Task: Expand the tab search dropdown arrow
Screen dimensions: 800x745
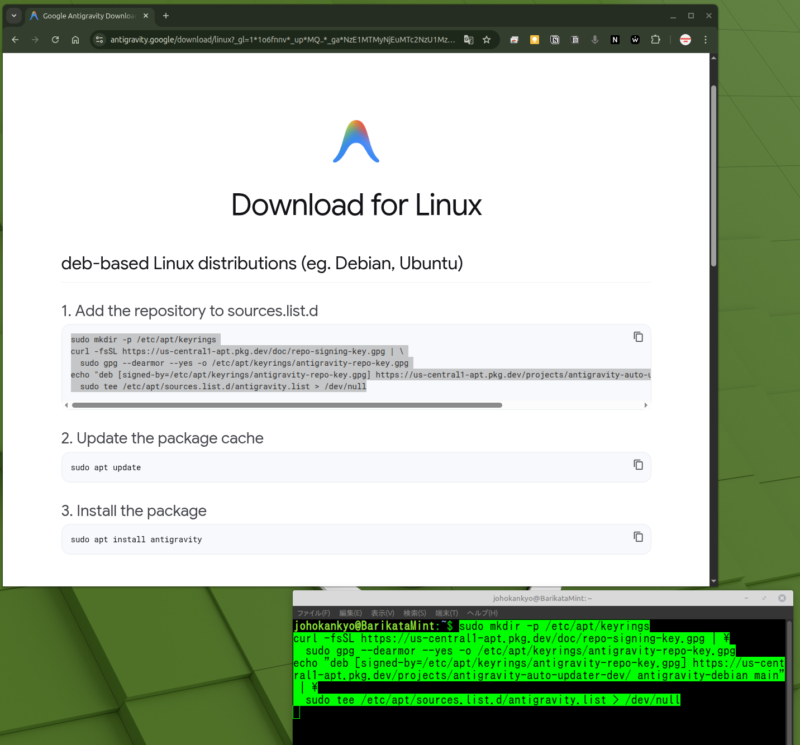Action: (14, 16)
